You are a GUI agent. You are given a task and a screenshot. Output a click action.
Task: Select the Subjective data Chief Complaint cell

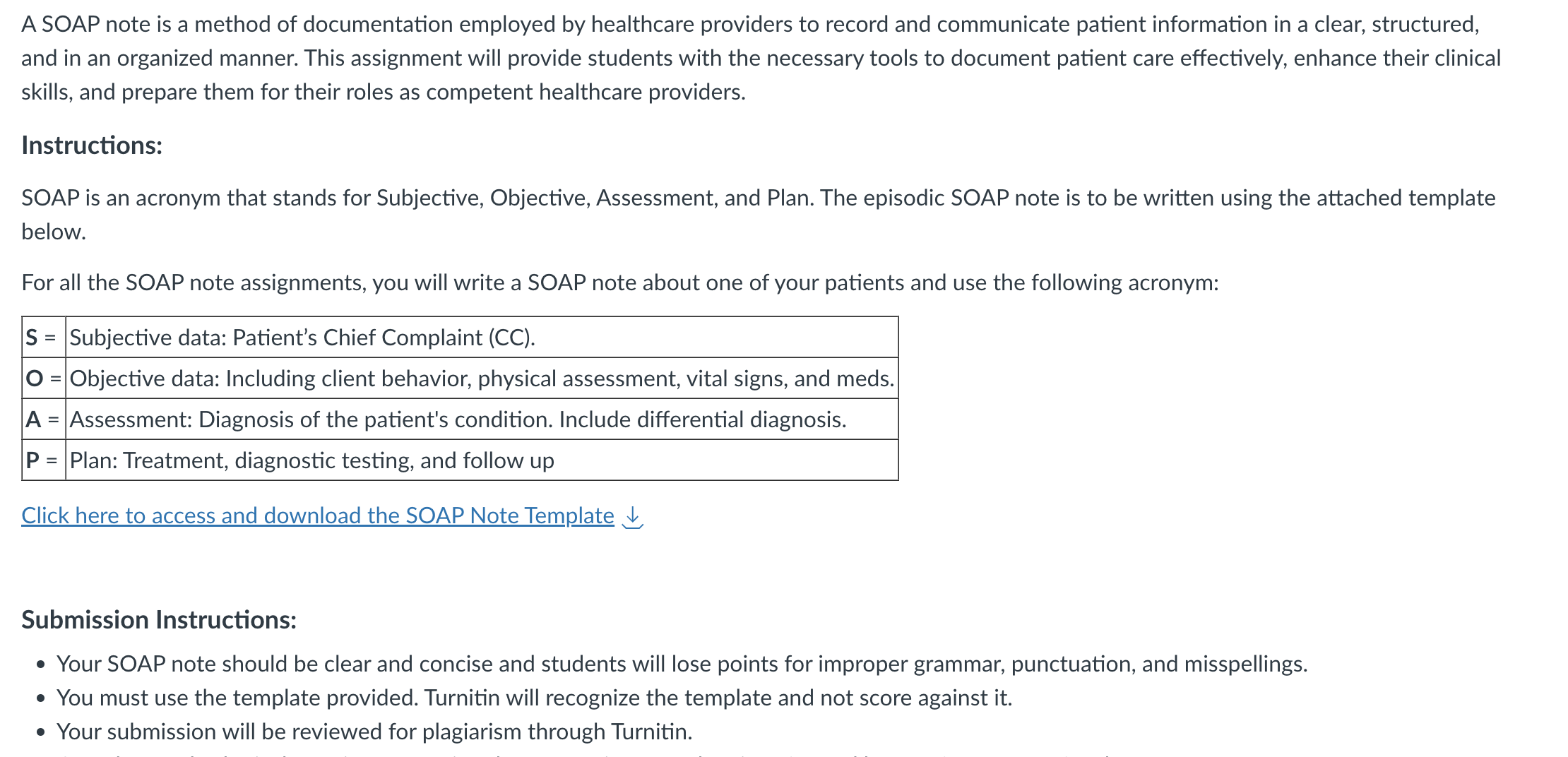(x=482, y=338)
